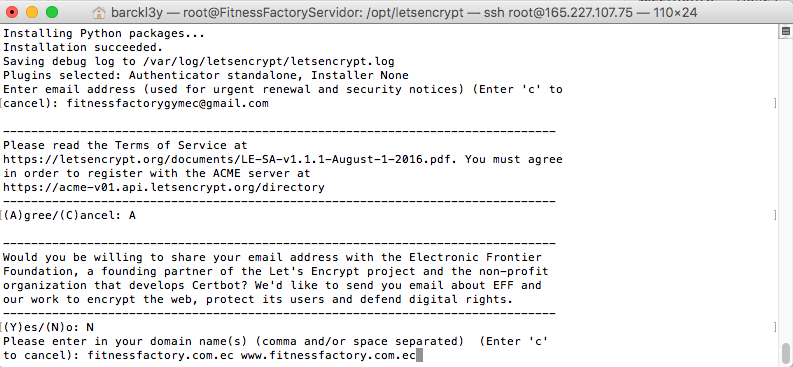The height and width of the screenshot is (367, 793).
Task: Click the (A)gree/(C)ancel answer line
Action: click(69, 215)
